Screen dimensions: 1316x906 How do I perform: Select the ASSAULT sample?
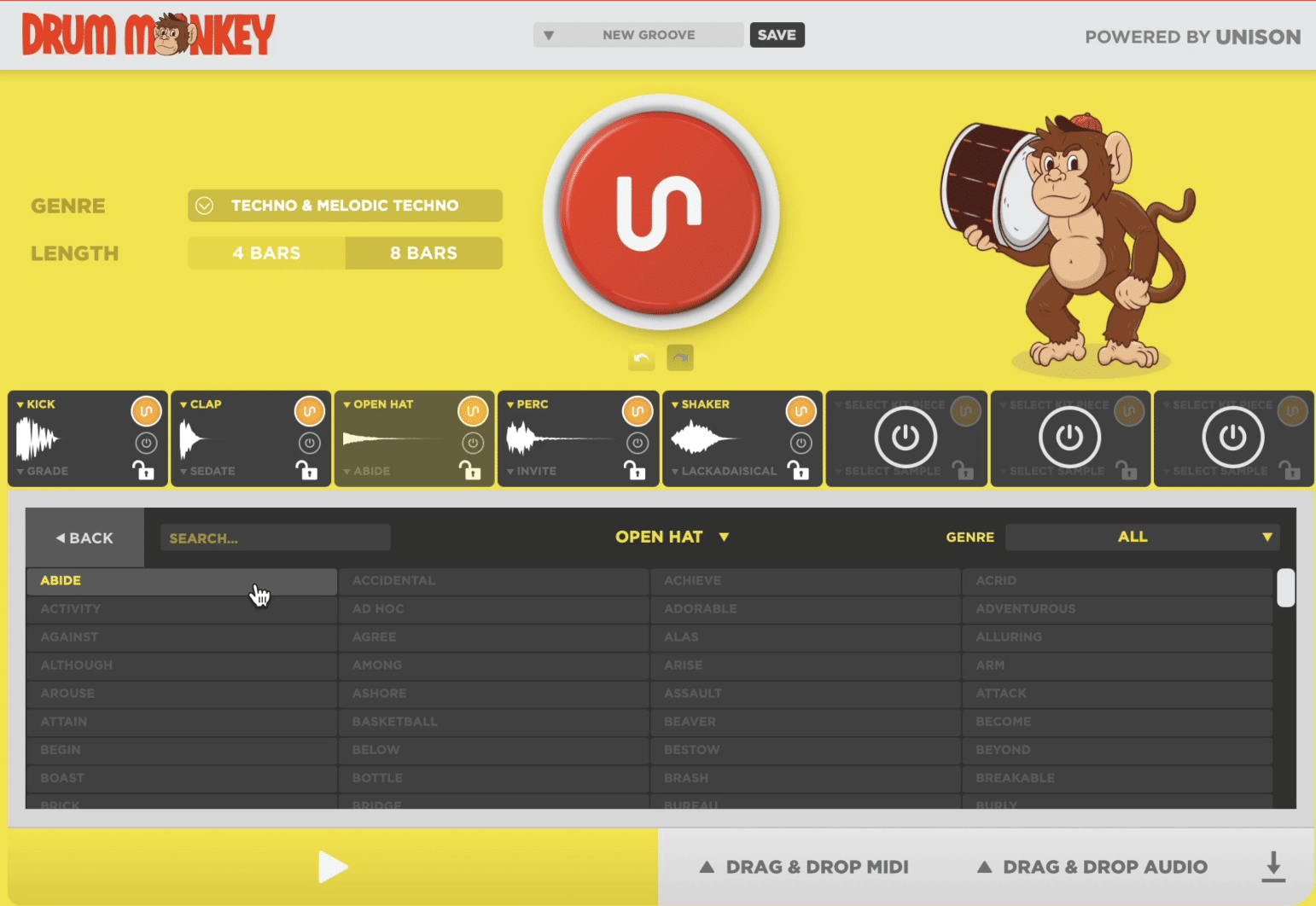tap(806, 694)
